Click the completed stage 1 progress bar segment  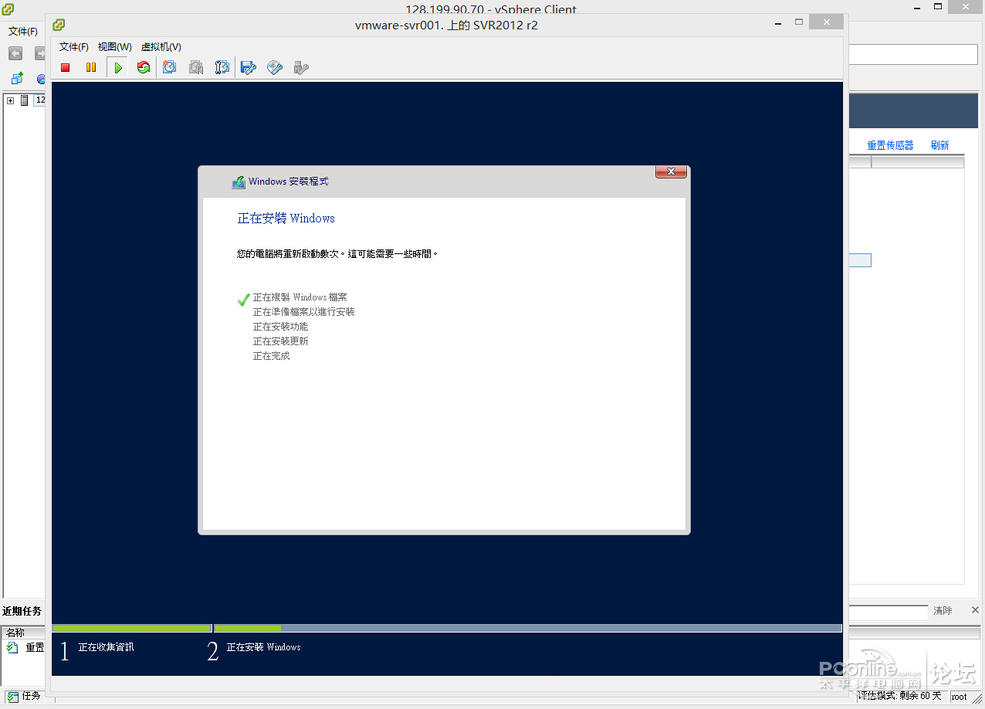pyautogui.click(x=132, y=628)
